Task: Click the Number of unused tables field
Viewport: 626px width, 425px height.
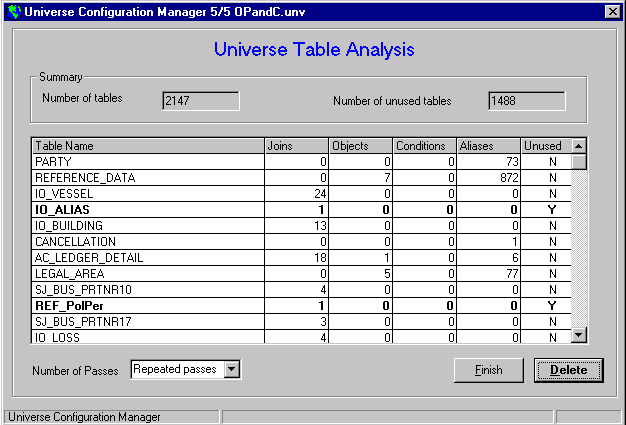Action: (526, 101)
